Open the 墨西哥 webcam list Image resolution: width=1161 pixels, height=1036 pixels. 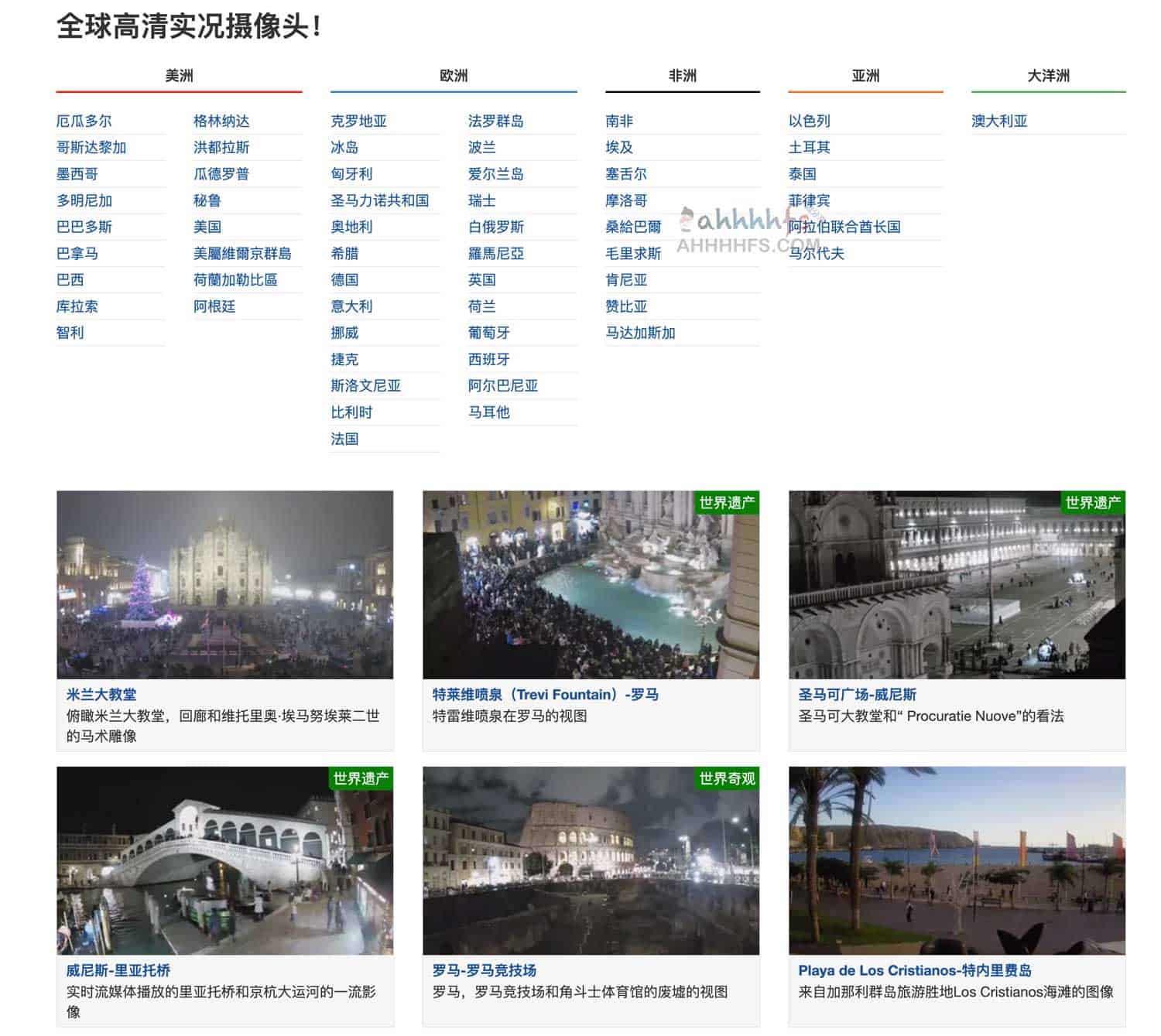point(80,173)
